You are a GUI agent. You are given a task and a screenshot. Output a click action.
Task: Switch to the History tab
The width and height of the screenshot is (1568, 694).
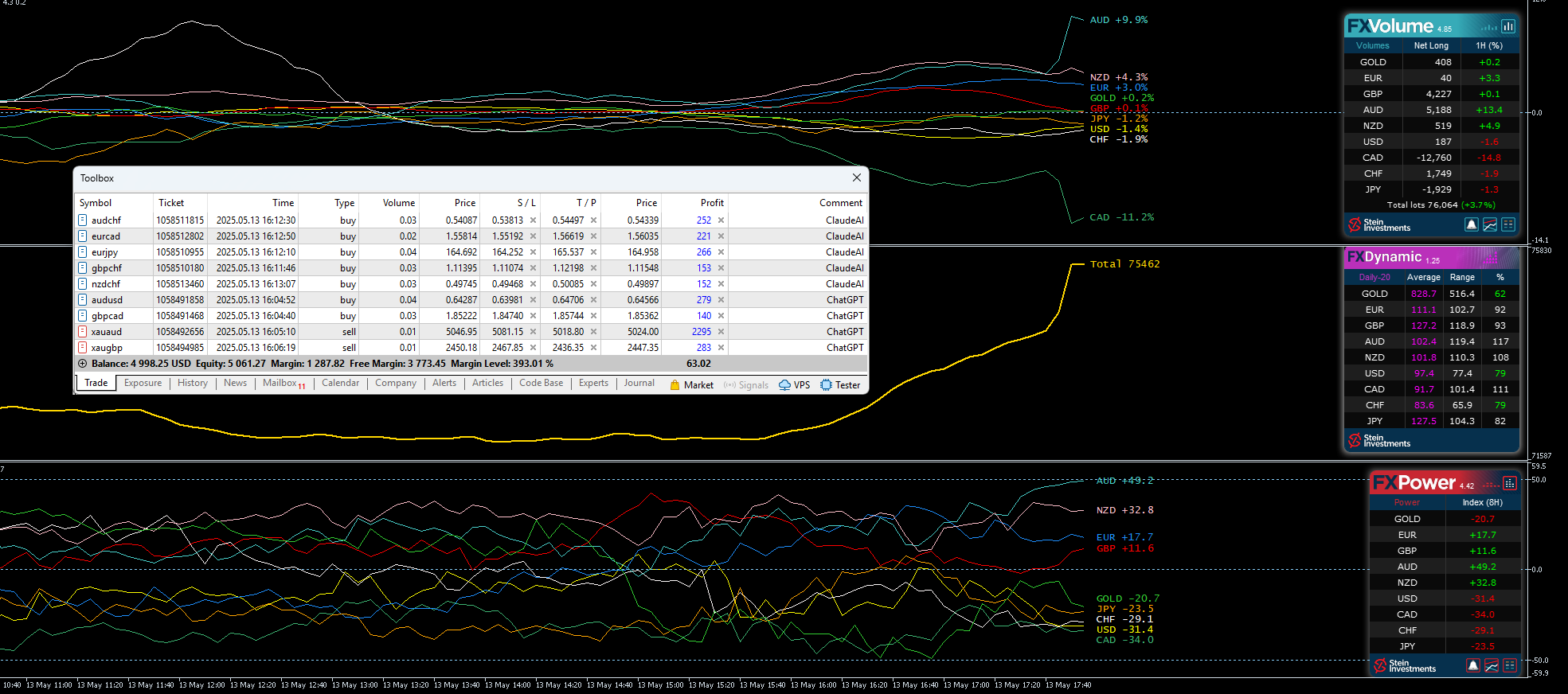pyautogui.click(x=192, y=383)
